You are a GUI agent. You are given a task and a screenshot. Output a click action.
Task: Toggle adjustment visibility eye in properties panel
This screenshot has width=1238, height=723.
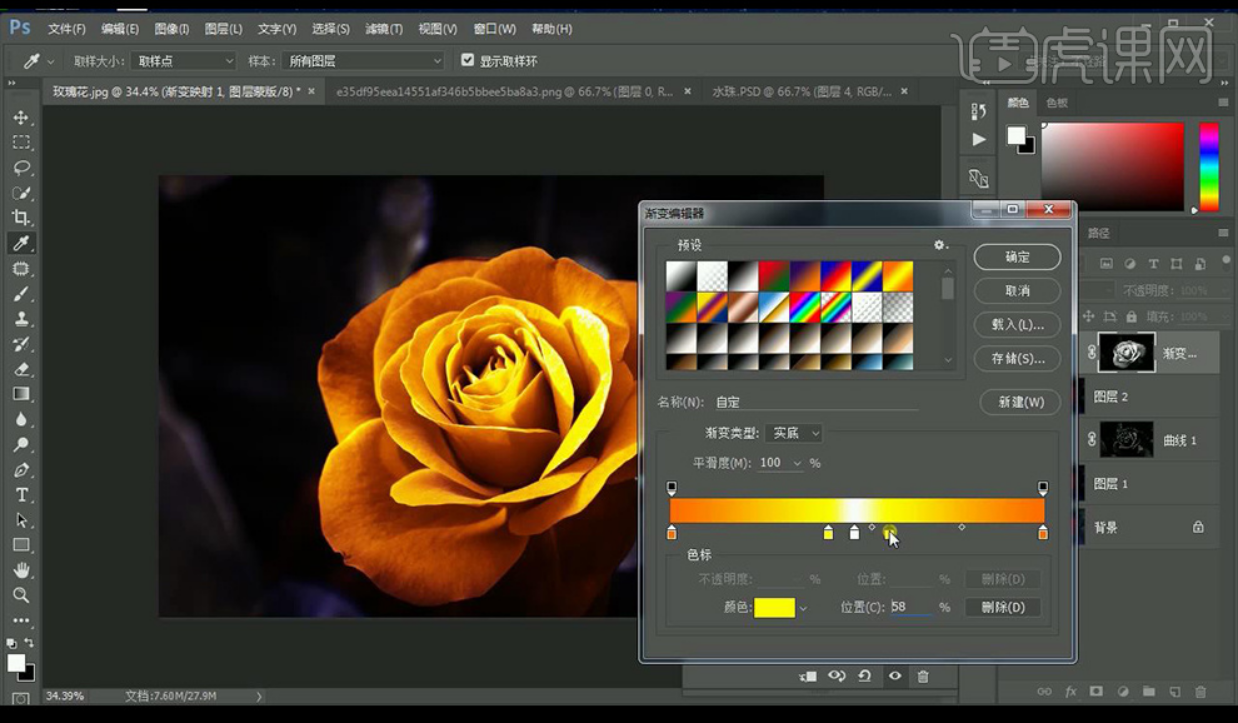tap(895, 677)
